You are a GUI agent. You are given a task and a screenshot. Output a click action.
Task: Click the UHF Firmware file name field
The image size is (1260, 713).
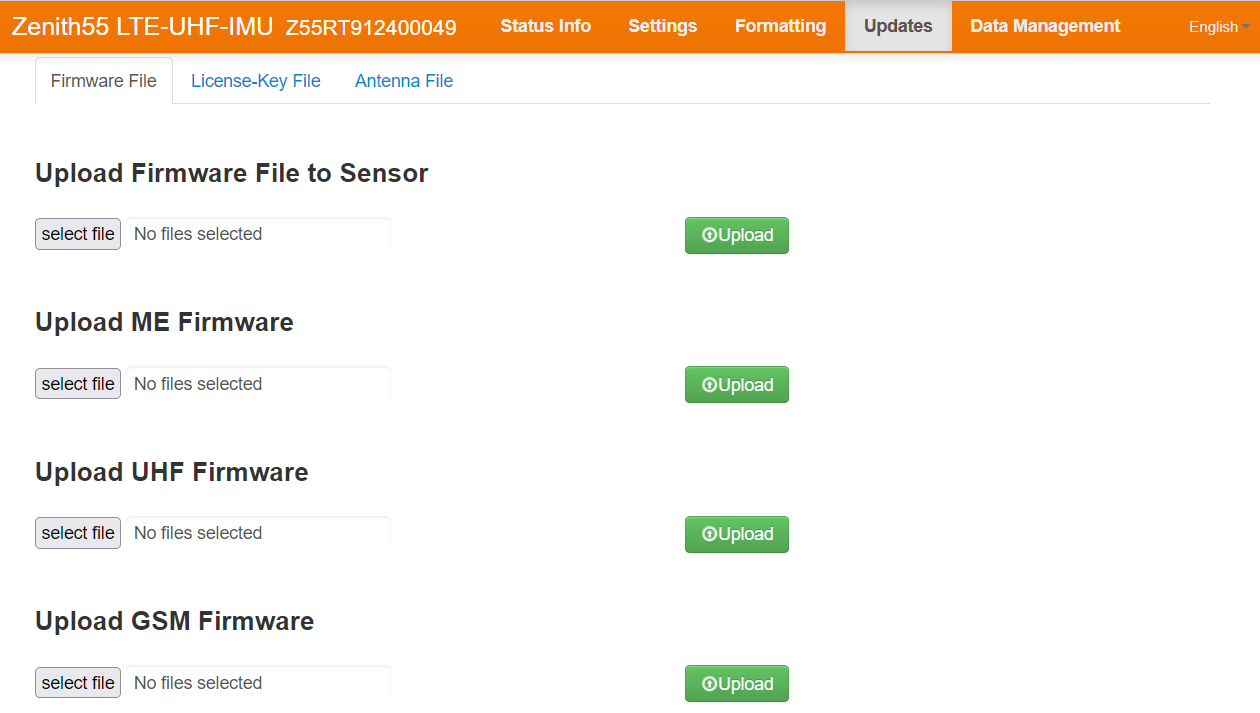point(257,533)
